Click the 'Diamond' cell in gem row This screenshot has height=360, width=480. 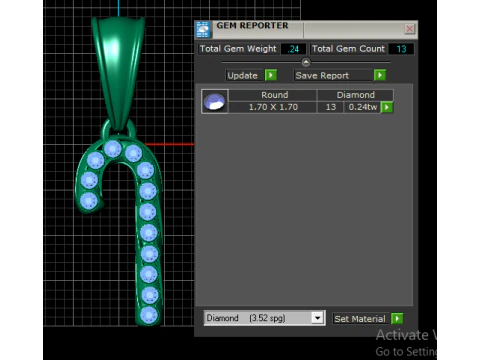point(355,95)
